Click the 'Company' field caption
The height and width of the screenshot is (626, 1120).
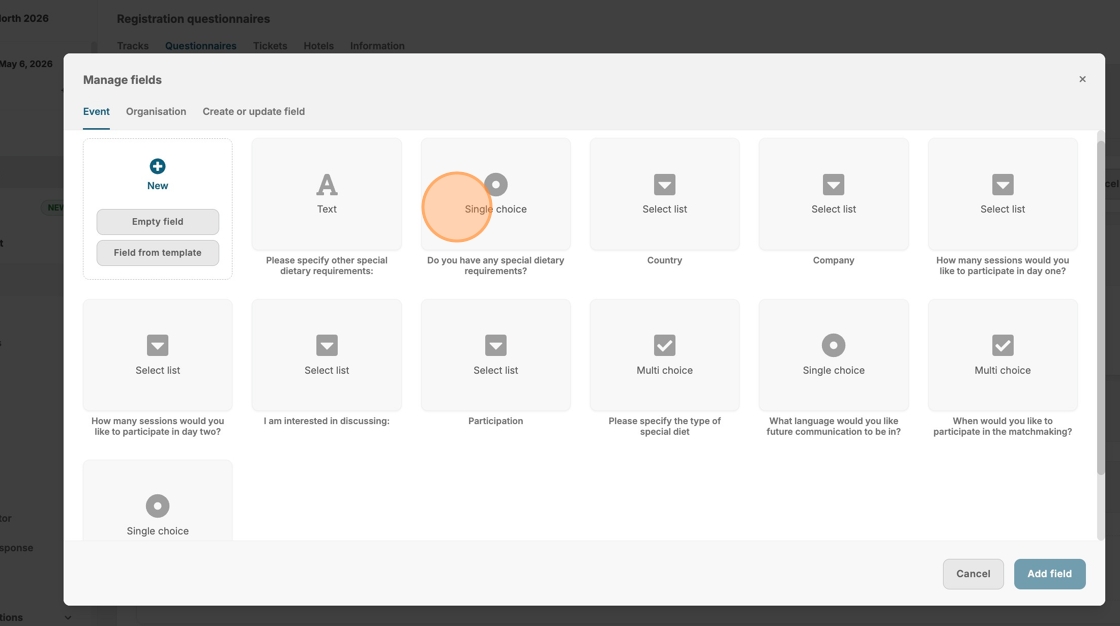tap(834, 260)
